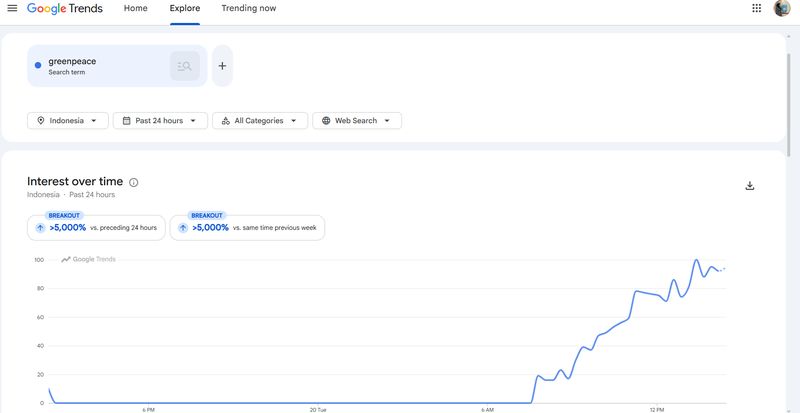The width and height of the screenshot is (800, 413).
Task: Click the 20 Tue axis label
Action: (318, 409)
